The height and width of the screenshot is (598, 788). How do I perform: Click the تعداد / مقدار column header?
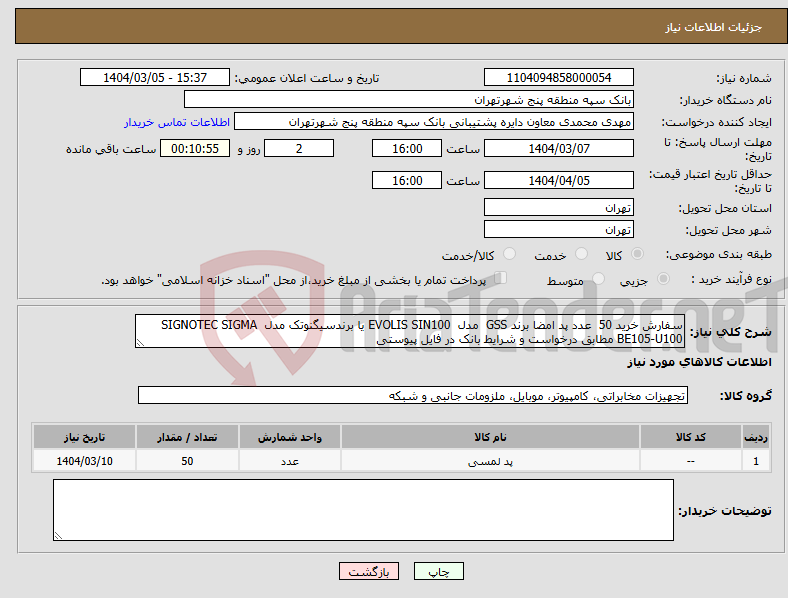point(187,437)
